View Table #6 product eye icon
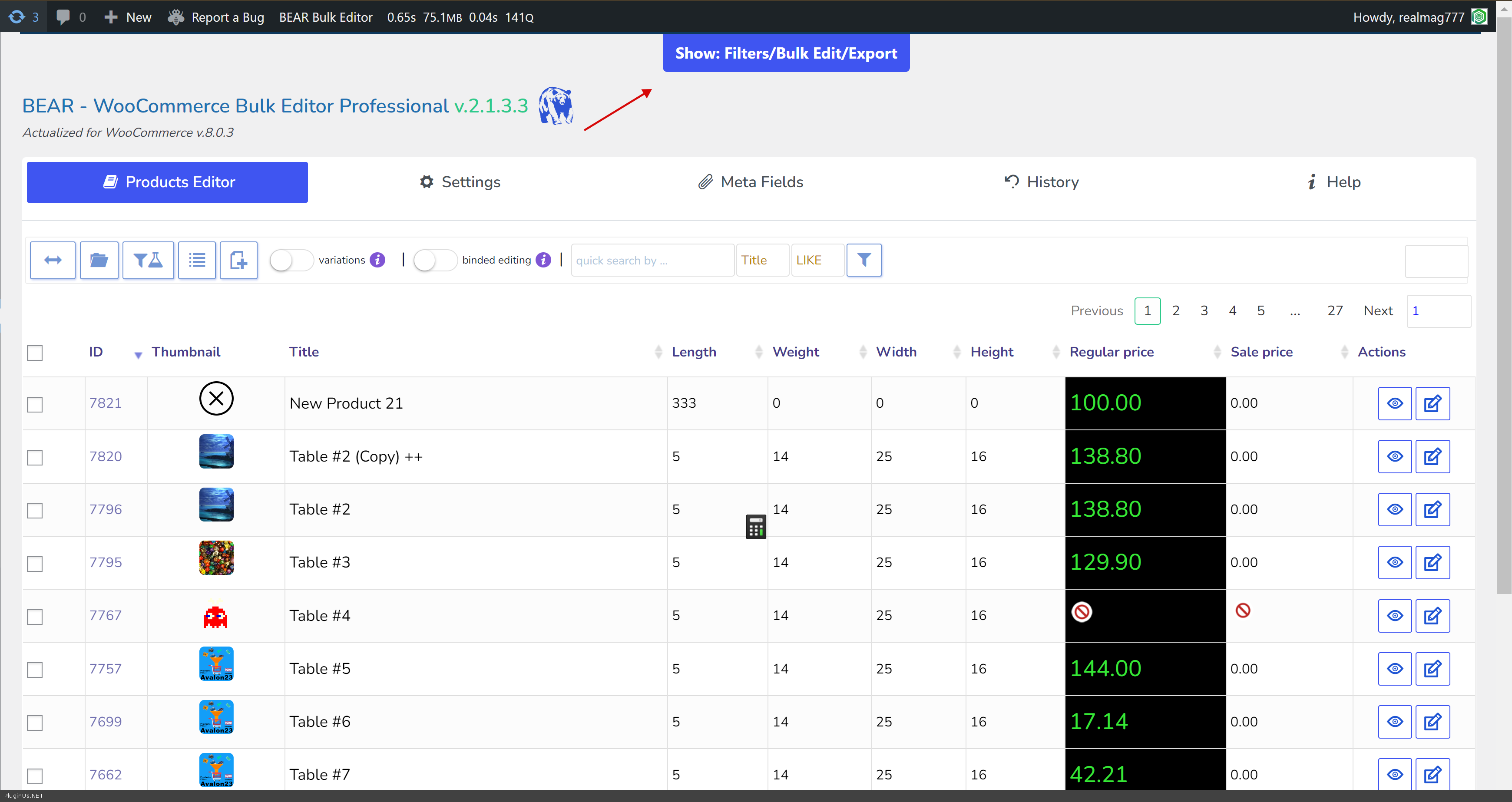Viewport: 1512px width, 802px height. [x=1395, y=722]
